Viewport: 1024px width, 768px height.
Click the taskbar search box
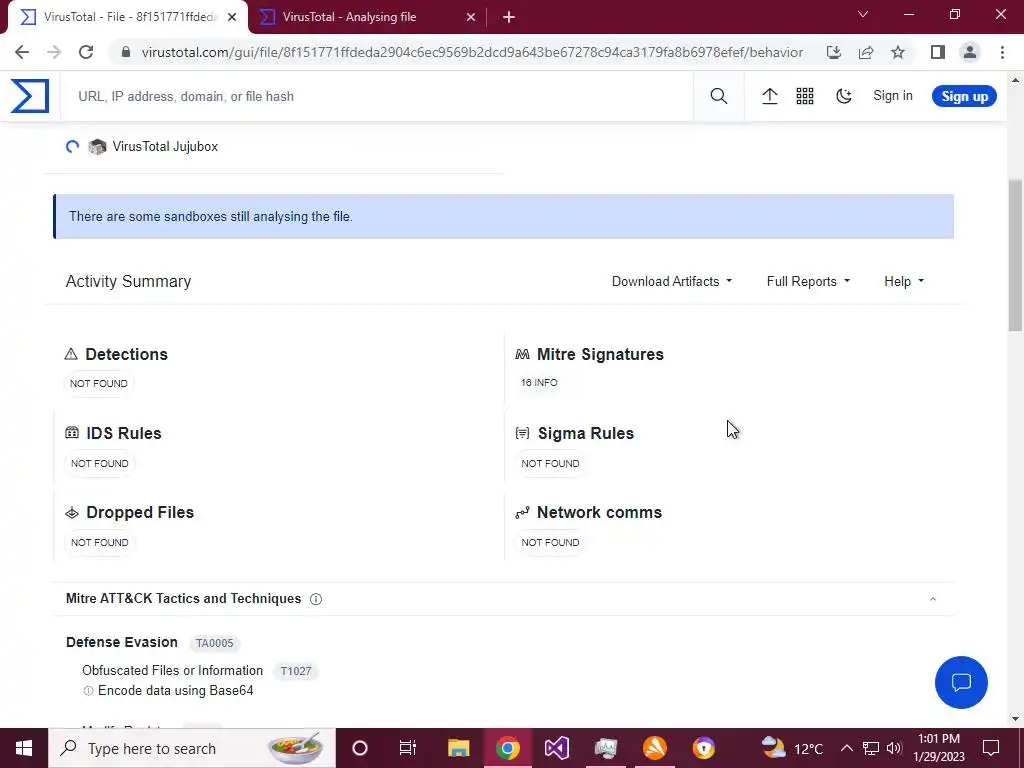192,748
